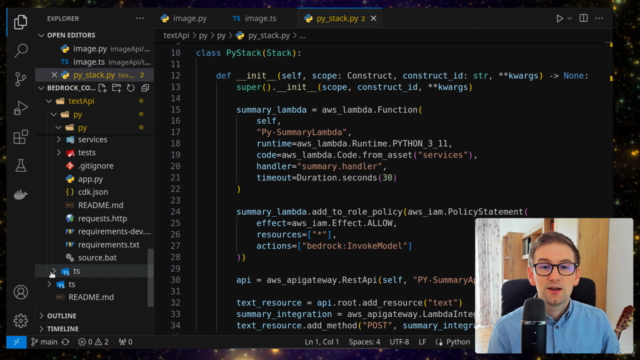Open the Explorer view in activity bar
This screenshot has height=360, width=640.
[x=20, y=22]
